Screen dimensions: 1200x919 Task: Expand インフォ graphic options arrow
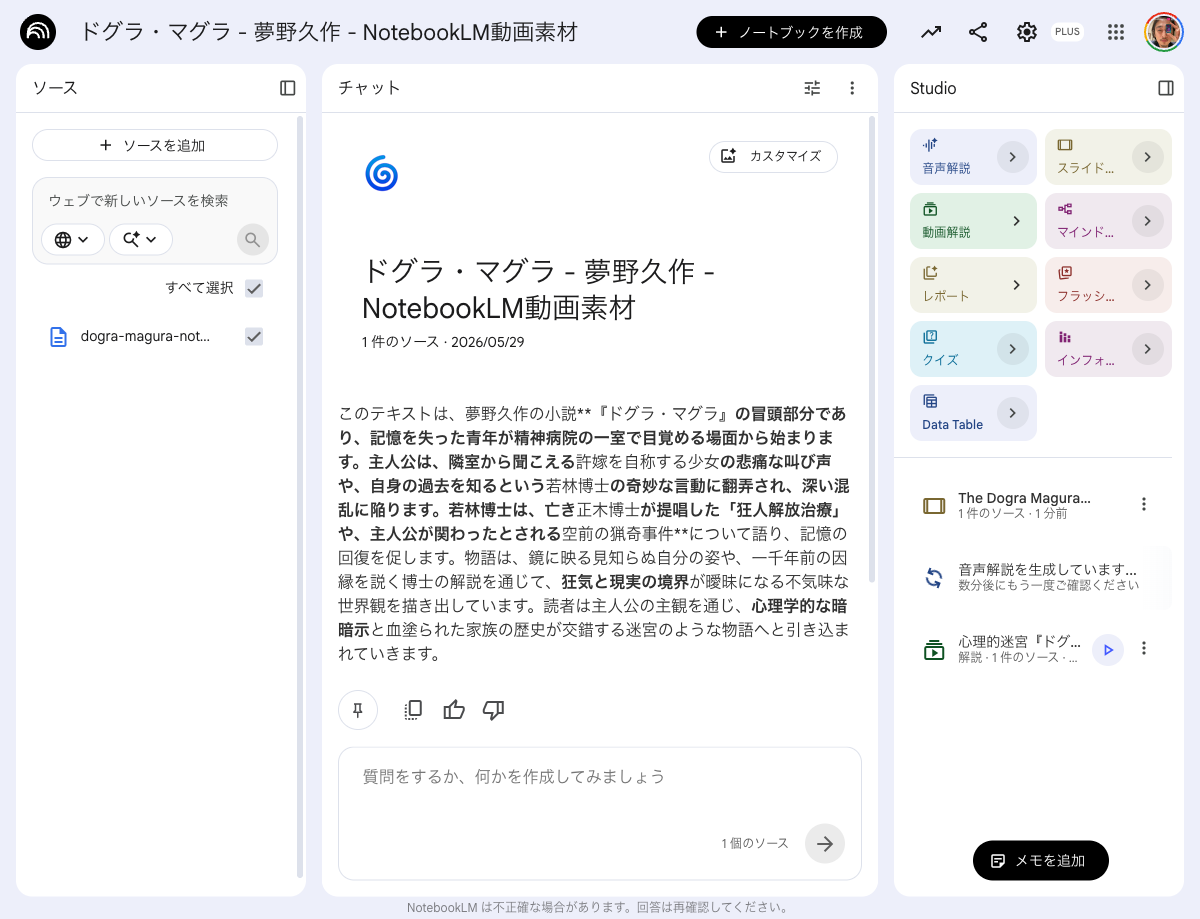coord(1148,349)
